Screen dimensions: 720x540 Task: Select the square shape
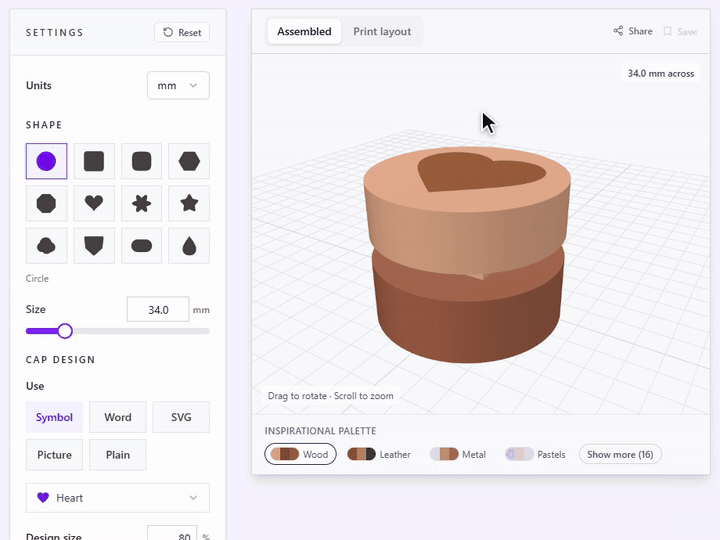[94, 161]
